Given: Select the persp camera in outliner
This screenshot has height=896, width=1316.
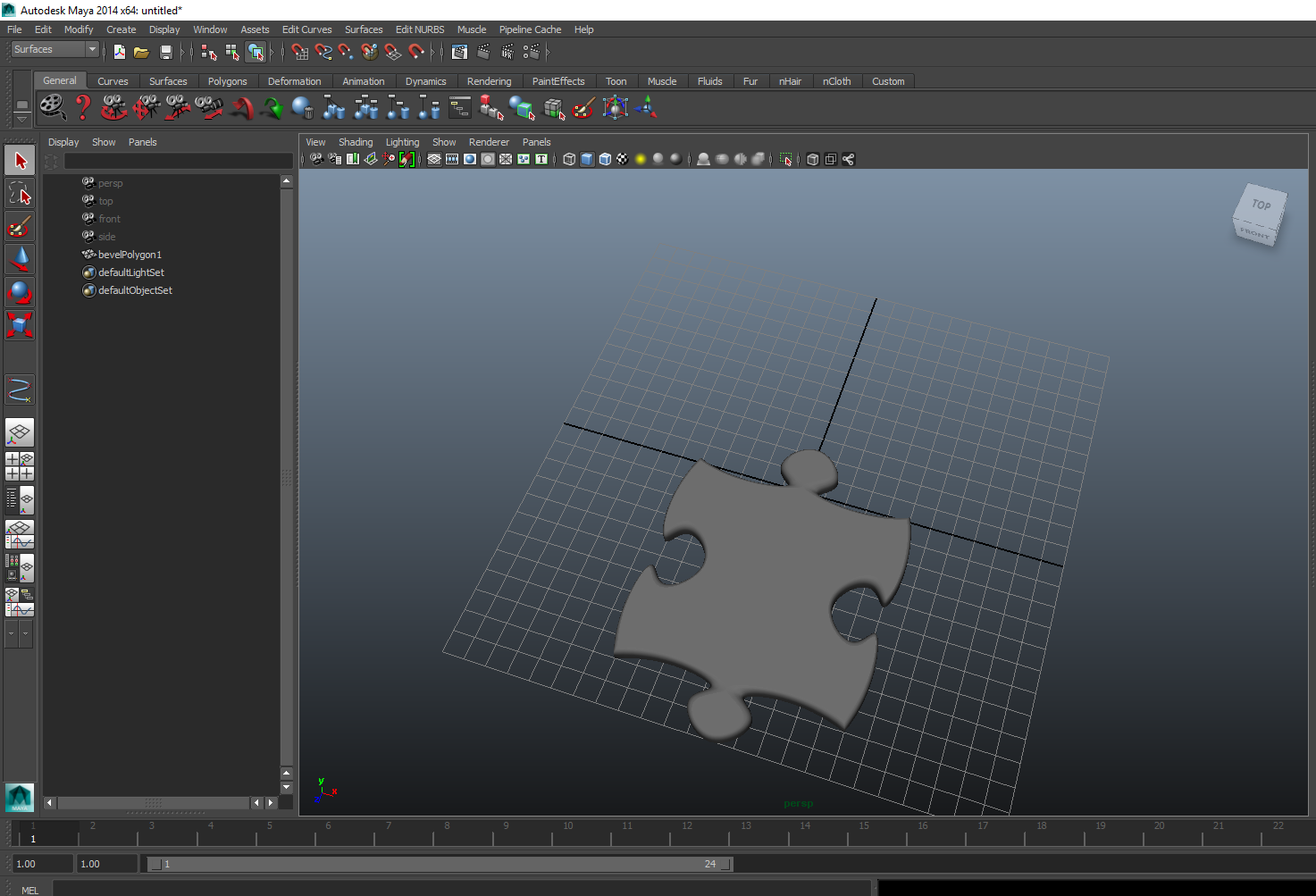Looking at the screenshot, I should 110,183.
